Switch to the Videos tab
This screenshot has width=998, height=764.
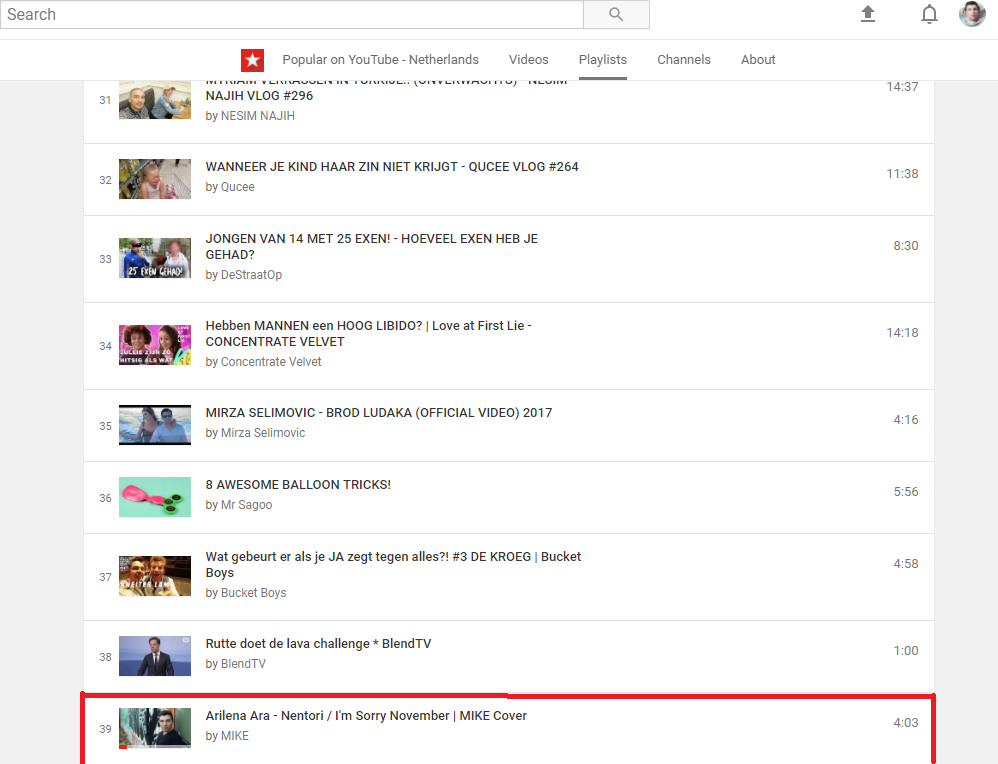(x=528, y=60)
